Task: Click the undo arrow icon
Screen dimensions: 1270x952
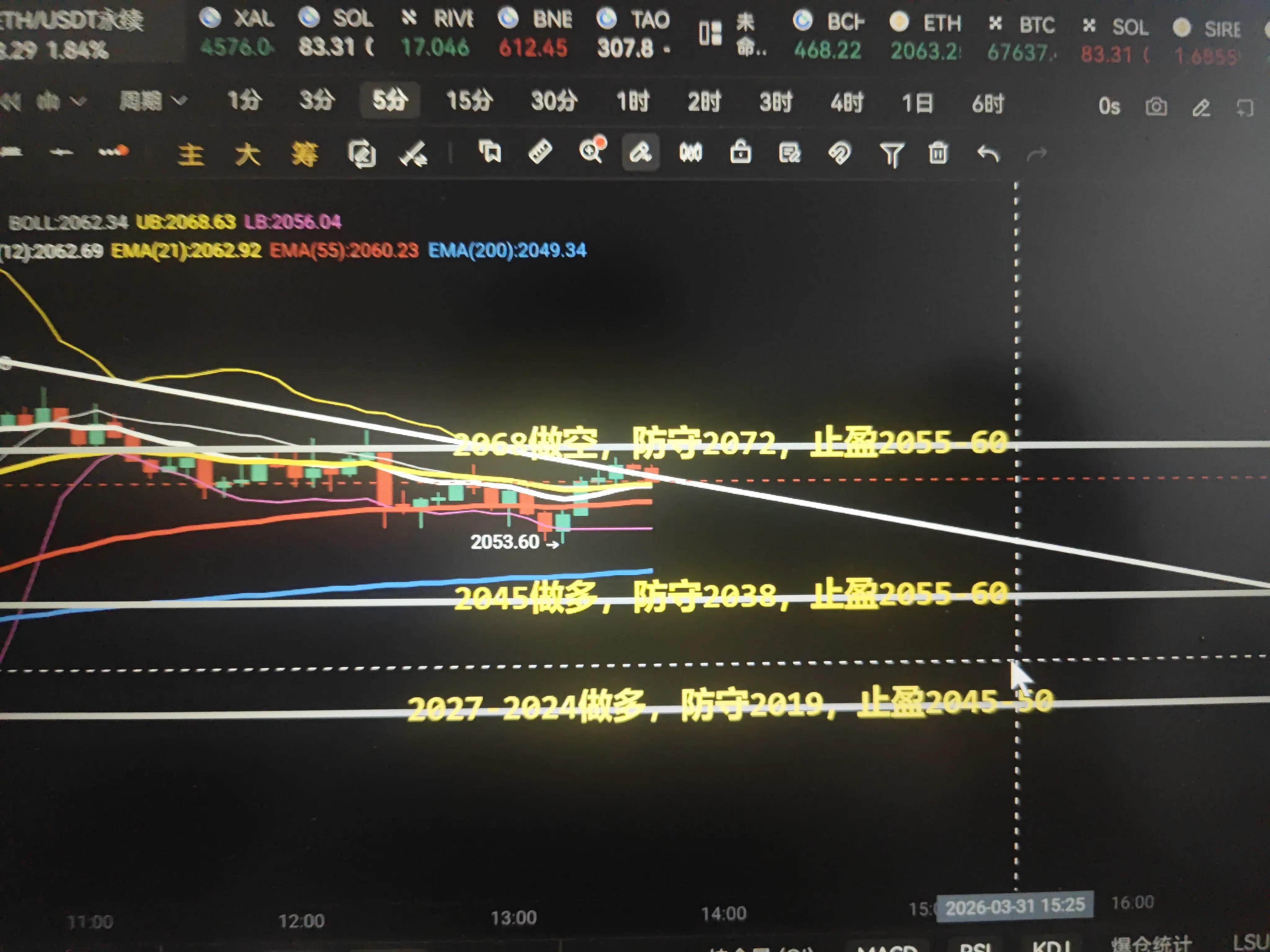Action: click(x=988, y=154)
